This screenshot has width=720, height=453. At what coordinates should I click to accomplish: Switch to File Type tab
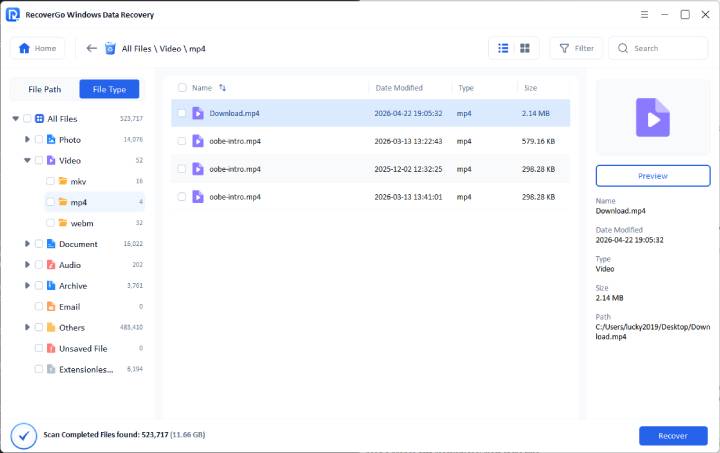click(x=109, y=89)
